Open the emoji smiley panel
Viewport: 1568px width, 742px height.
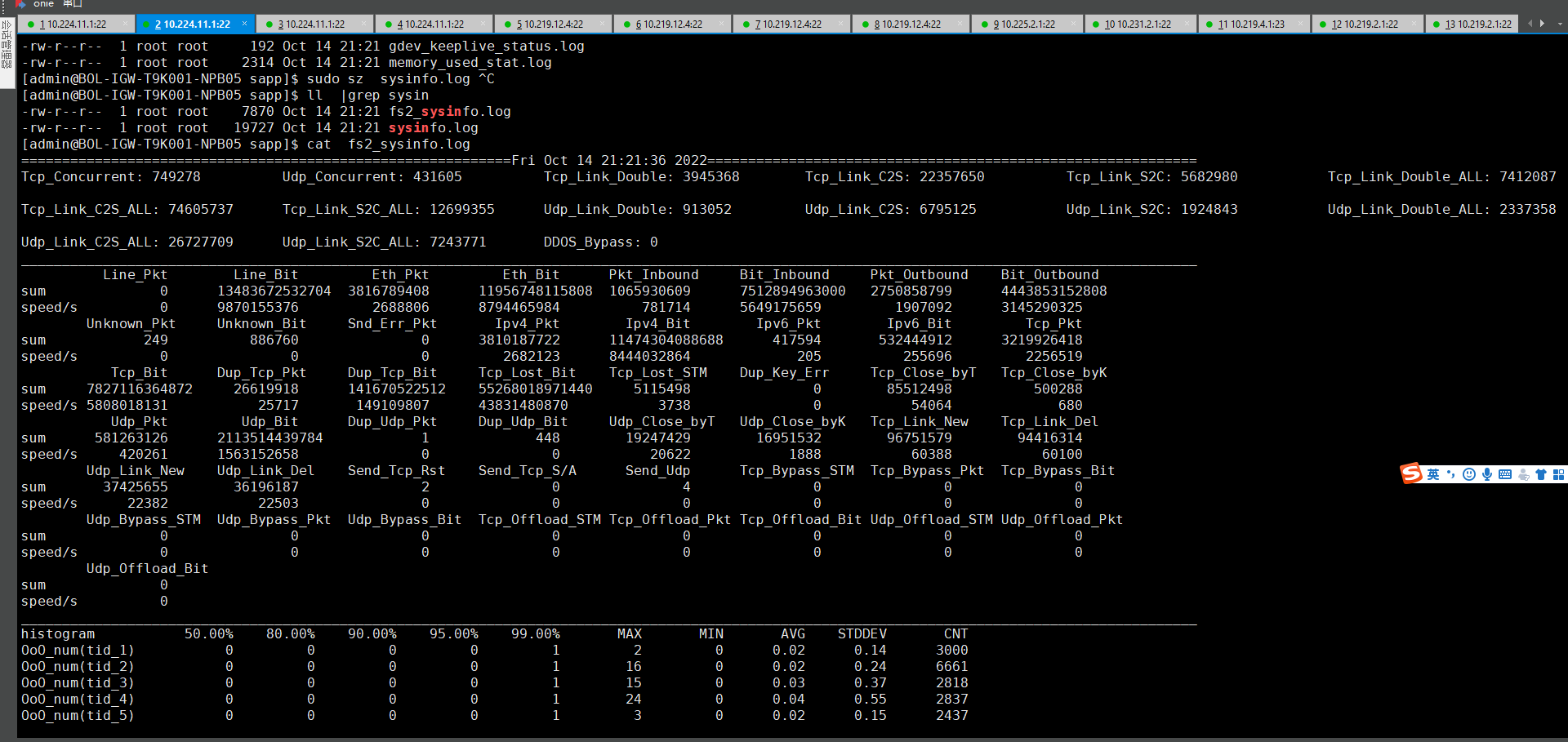pos(1469,474)
